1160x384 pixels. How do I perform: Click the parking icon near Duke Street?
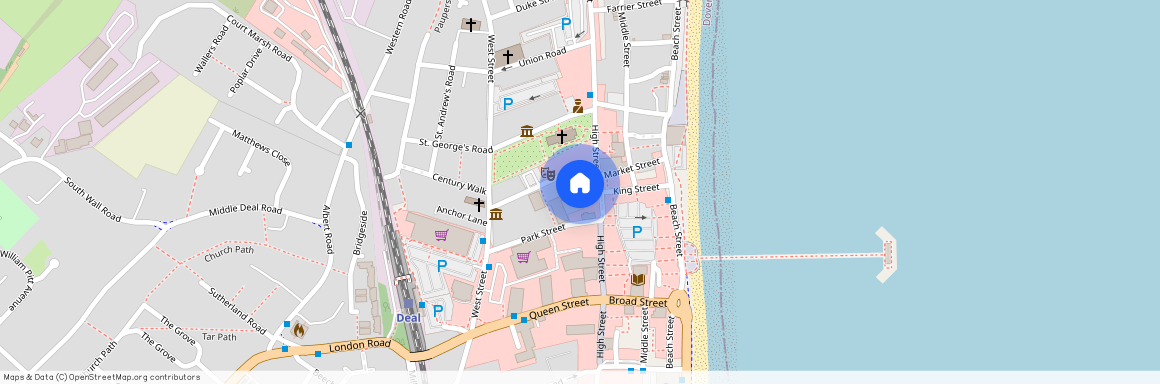click(x=566, y=23)
